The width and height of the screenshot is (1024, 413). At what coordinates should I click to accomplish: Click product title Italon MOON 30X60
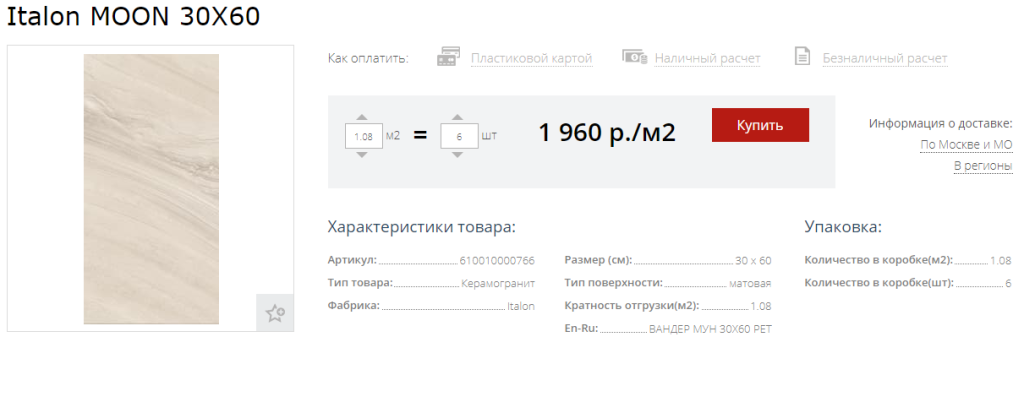(133, 18)
